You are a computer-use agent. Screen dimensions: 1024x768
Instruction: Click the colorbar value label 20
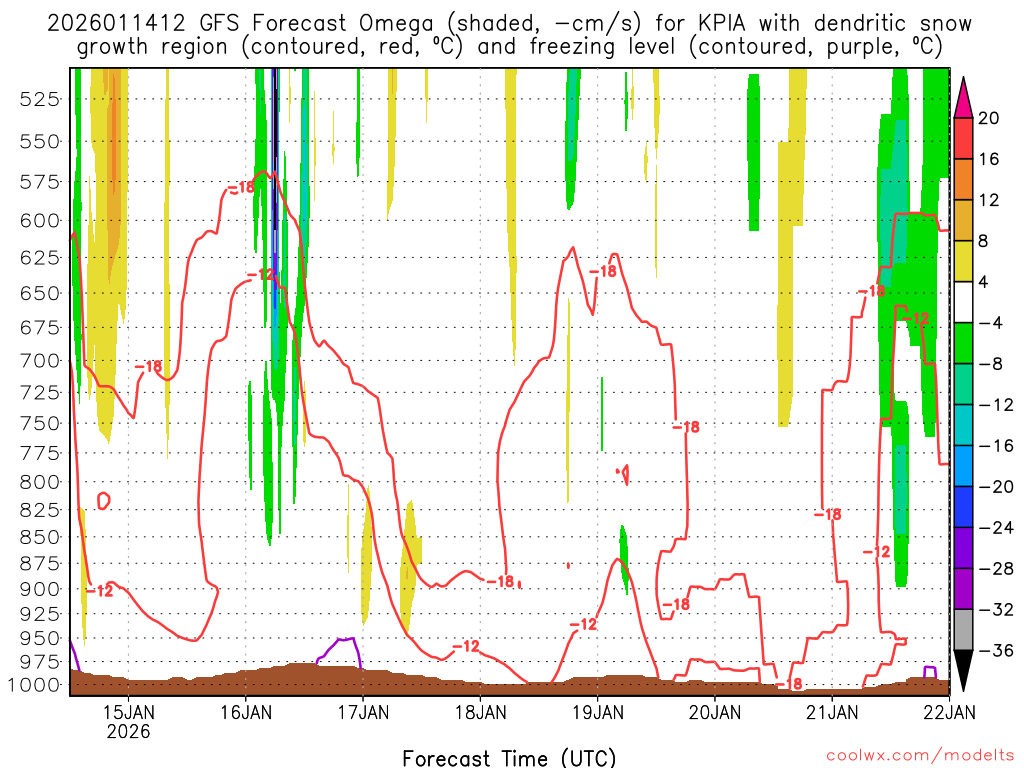tap(988, 118)
